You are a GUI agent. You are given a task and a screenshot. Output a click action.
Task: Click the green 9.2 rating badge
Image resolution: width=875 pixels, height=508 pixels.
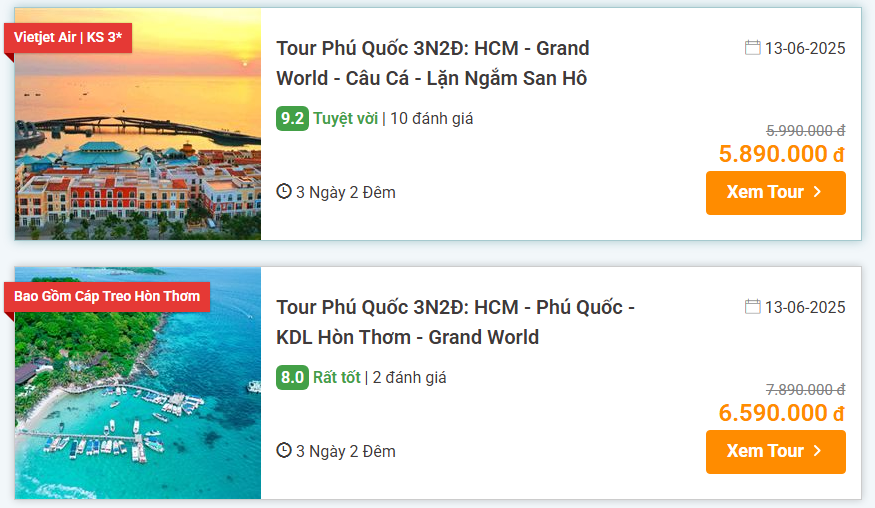(x=292, y=118)
